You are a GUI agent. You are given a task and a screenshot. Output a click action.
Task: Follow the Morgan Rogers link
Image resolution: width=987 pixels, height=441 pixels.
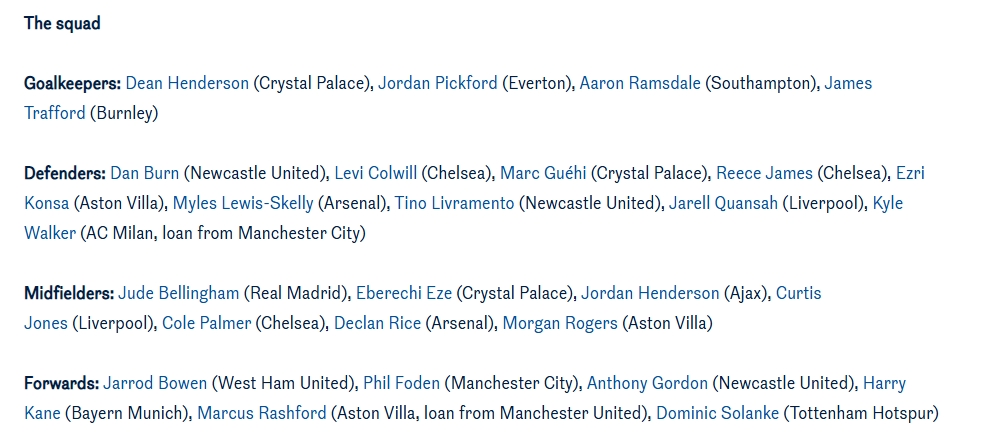pos(560,323)
